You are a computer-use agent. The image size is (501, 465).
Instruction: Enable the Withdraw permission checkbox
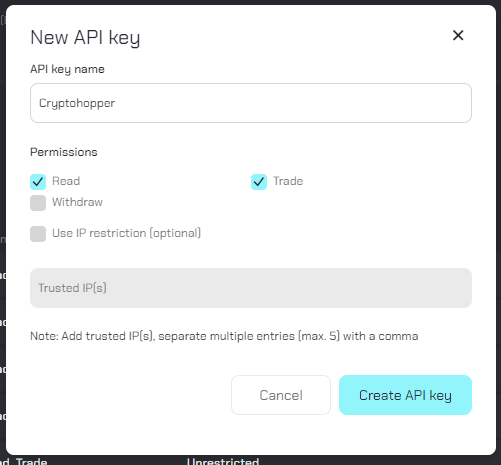click(x=38, y=203)
